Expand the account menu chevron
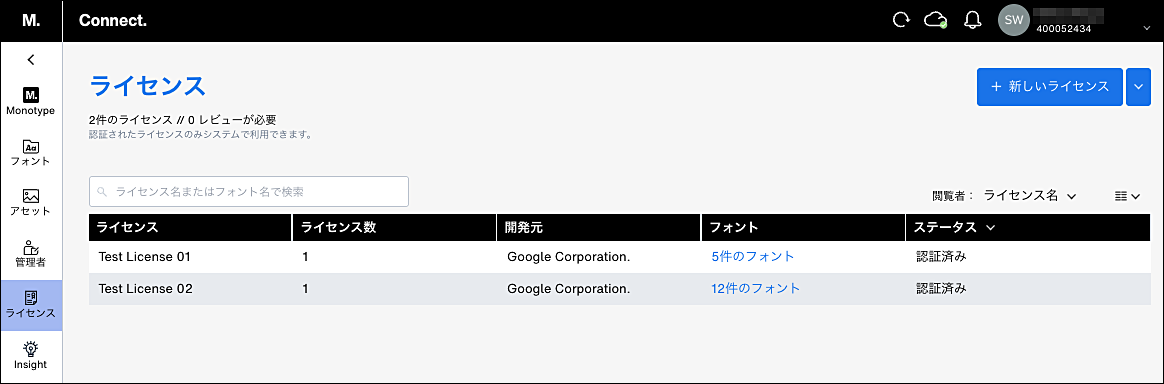Screen dimensions: 1164x384 [1144, 28]
